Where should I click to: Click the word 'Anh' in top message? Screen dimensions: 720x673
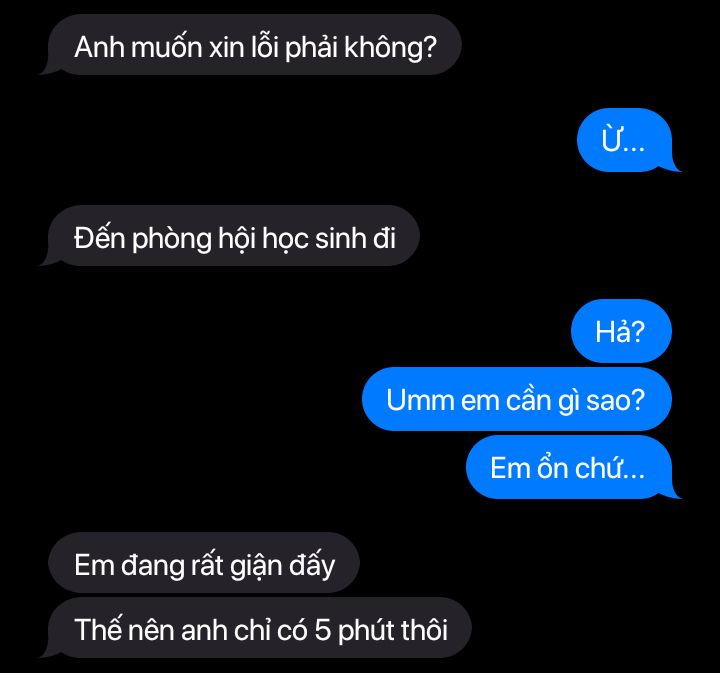coord(99,47)
